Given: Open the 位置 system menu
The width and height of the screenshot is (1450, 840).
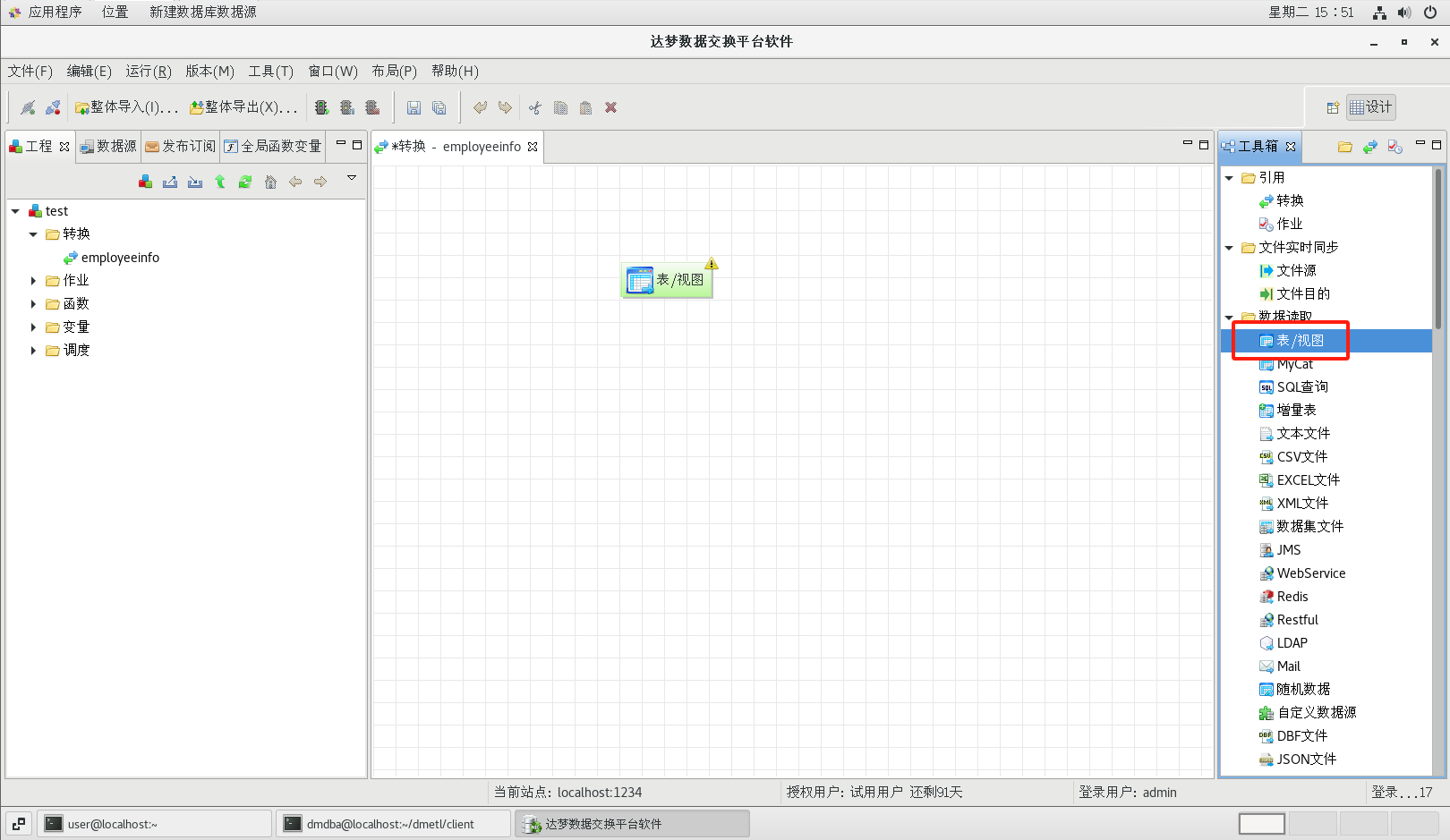Looking at the screenshot, I should (115, 12).
